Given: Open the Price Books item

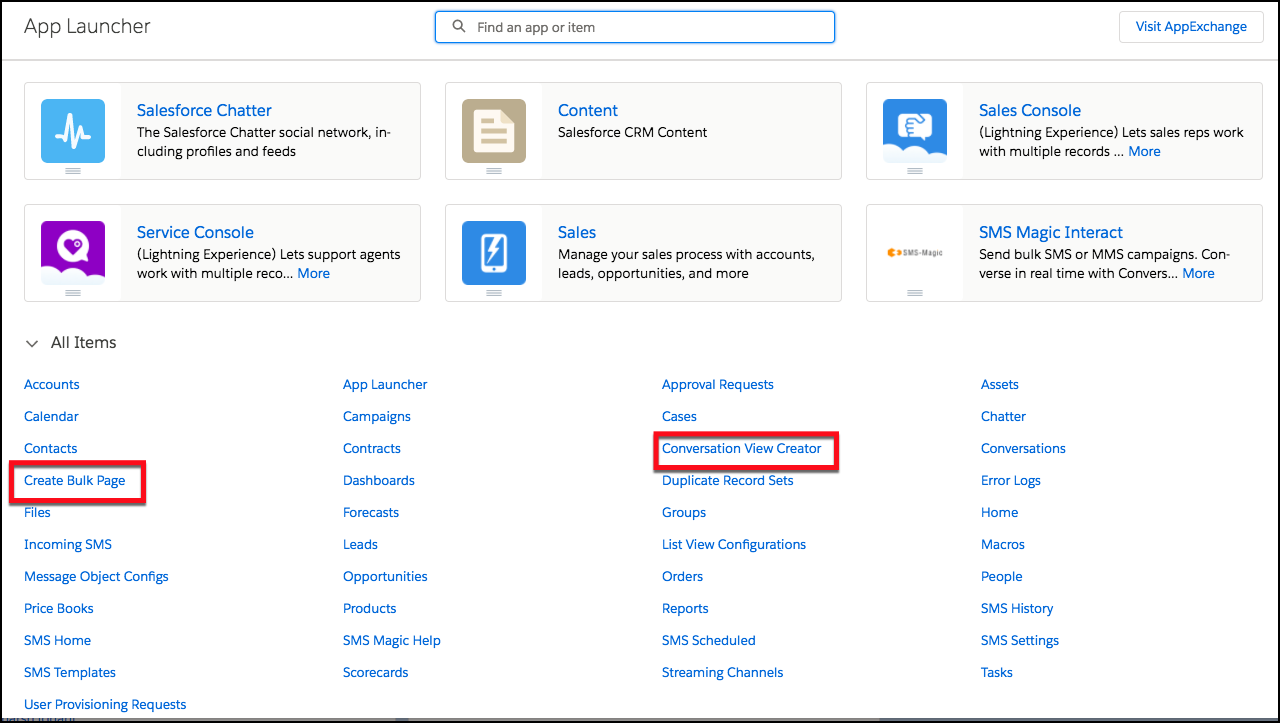Looking at the screenshot, I should click(x=59, y=609).
